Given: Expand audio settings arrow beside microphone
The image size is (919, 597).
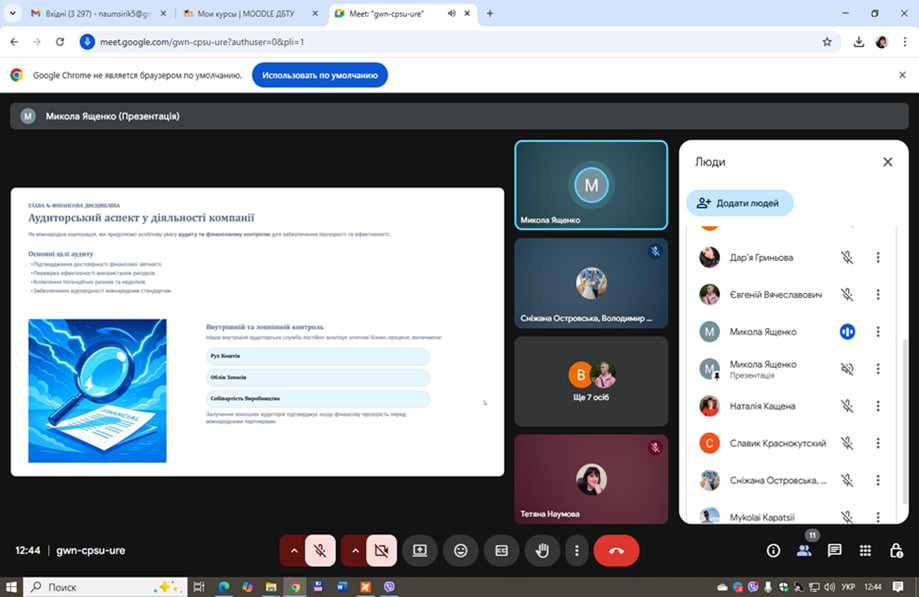Looking at the screenshot, I should coord(293,550).
